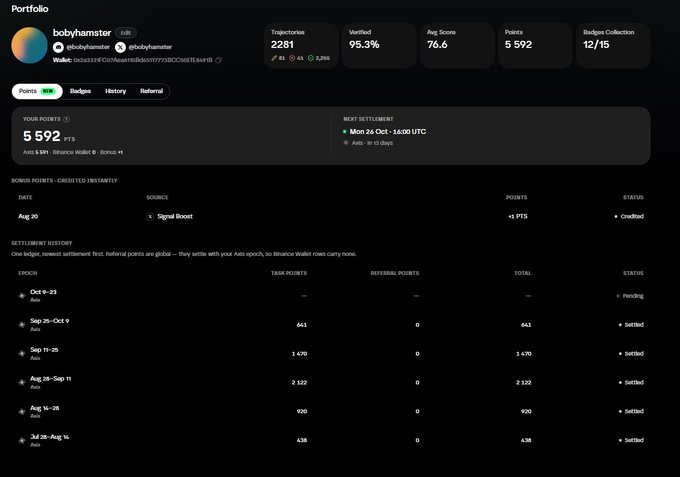
Task: Click the Sep 11–25 epoch label
Action: (44, 350)
